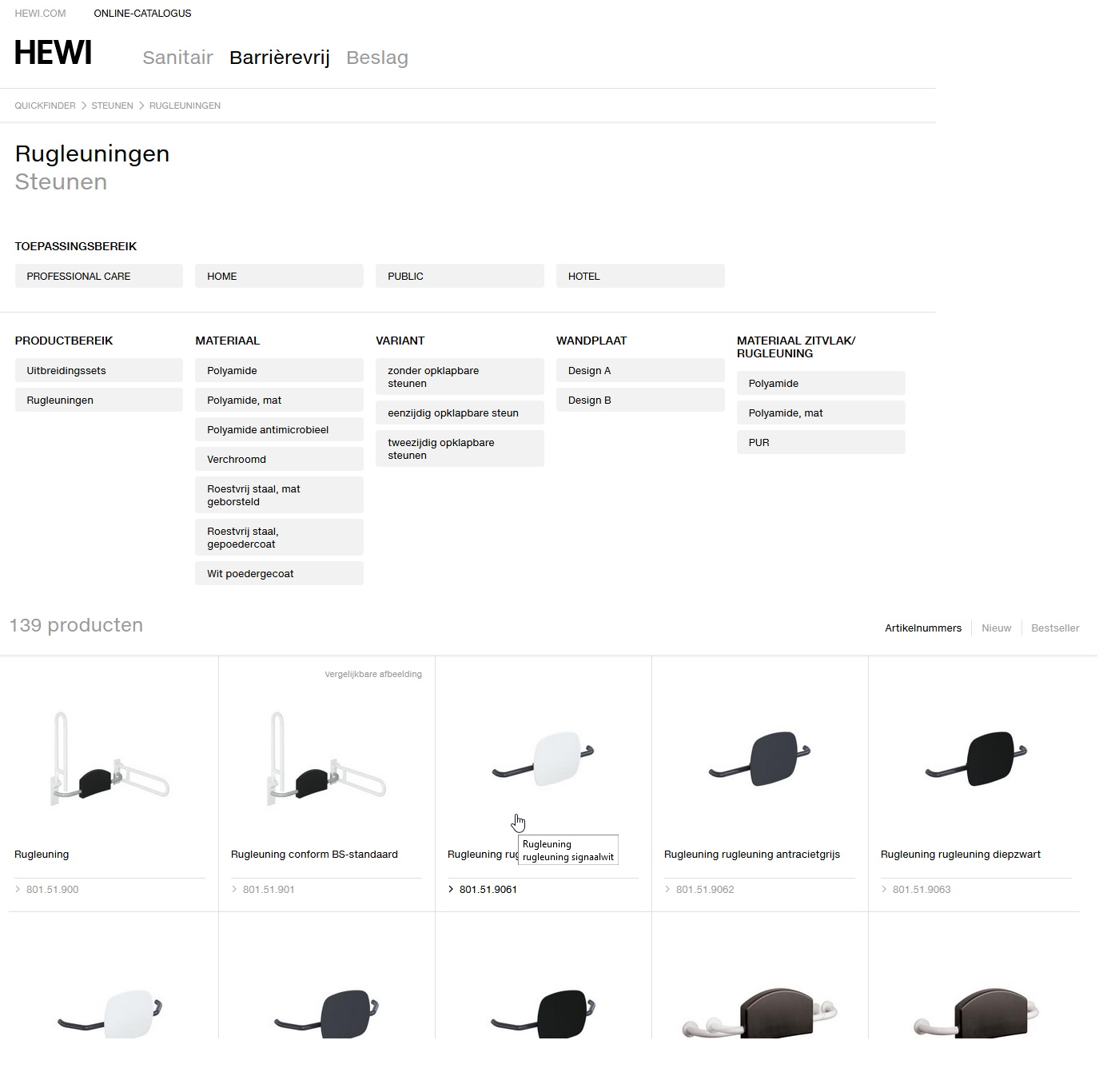The image size is (1099, 1092).
Task: Toggle the Design A wandplaat filter
Action: click(x=639, y=371)
